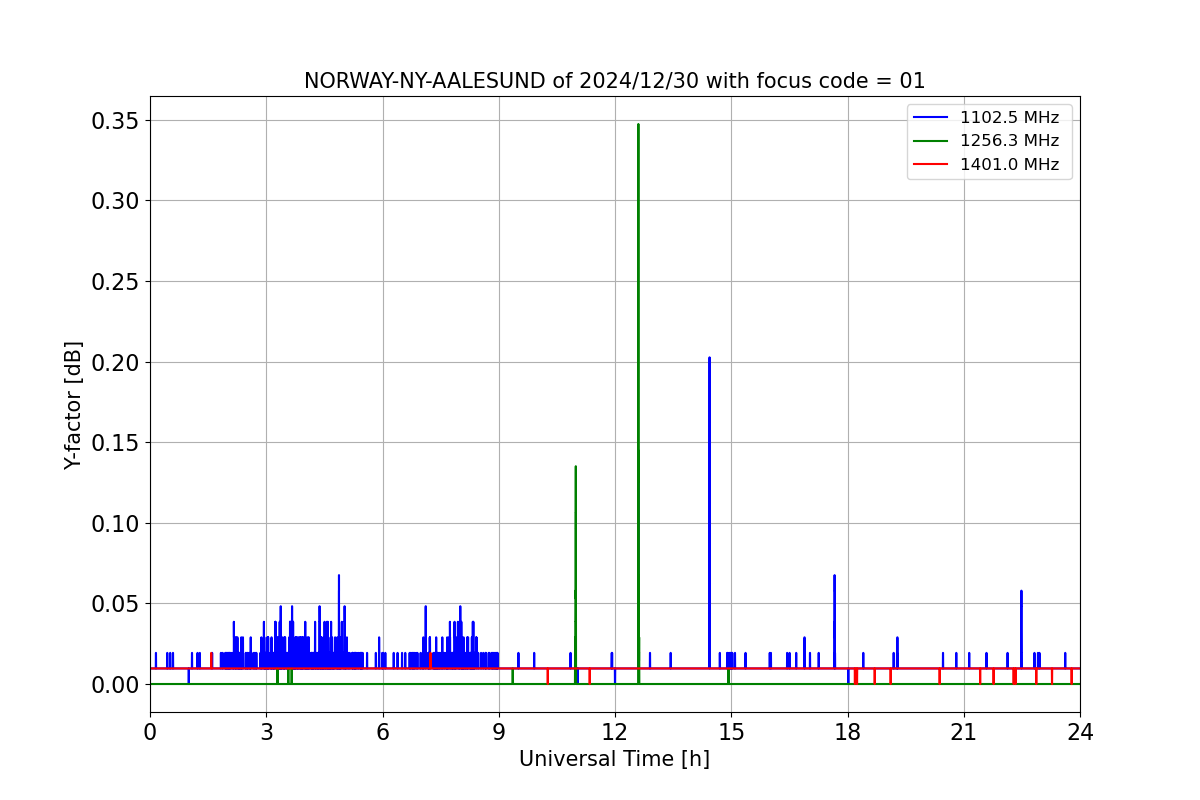Screen dimensions: 1200x800
Task: Click the 3 x-axis tick label
Action: 266,732
